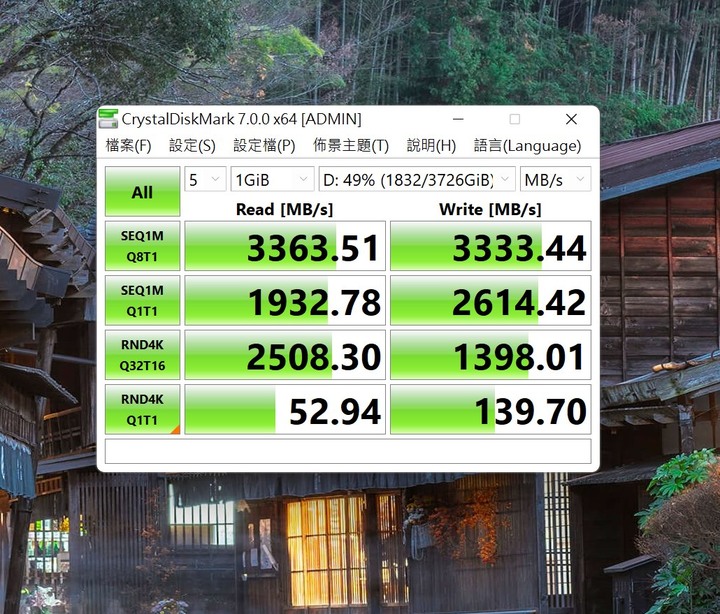Open the 說明(H) menu
720x614 pixels.
pyautogui.click(x=431, y=146)
